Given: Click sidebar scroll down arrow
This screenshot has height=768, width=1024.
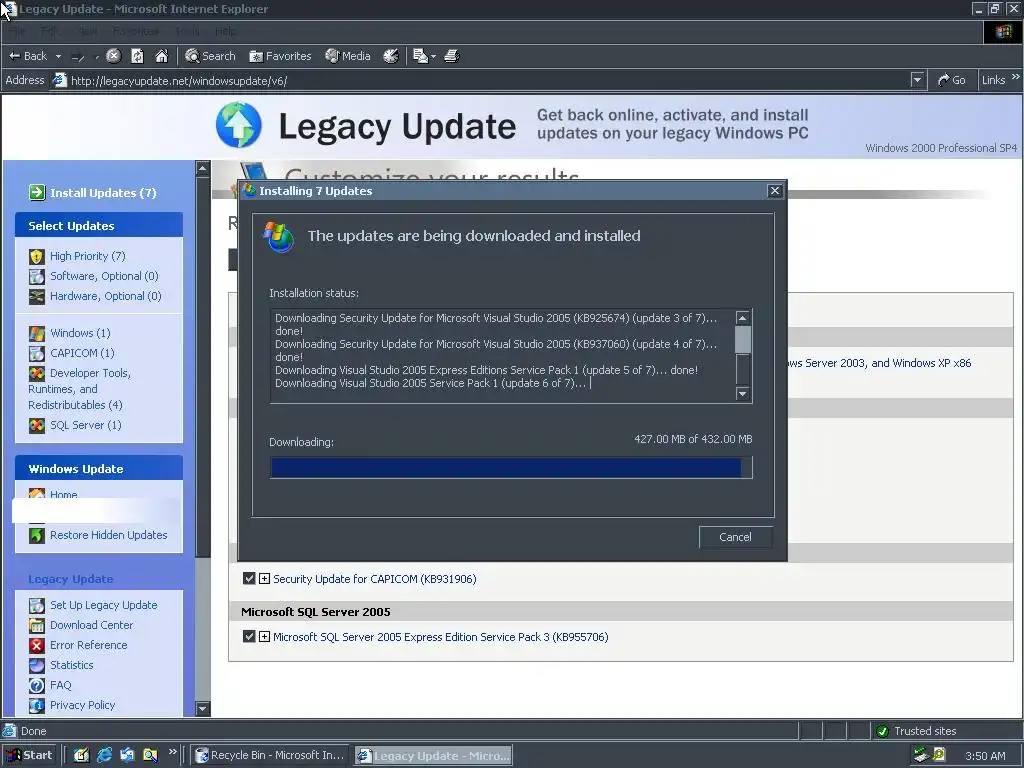Looking at the screenshot, I should (203, 709).
